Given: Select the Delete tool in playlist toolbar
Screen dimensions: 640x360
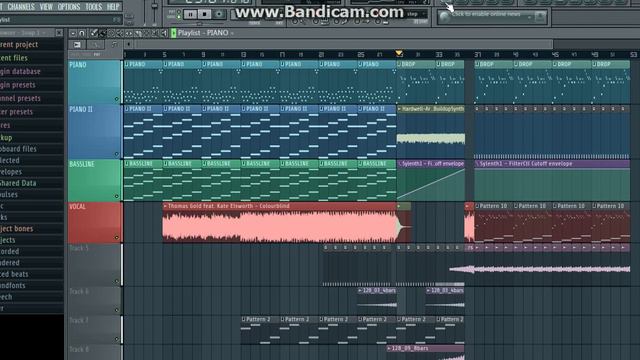Looking at the screenshot, I should (111, 33).
